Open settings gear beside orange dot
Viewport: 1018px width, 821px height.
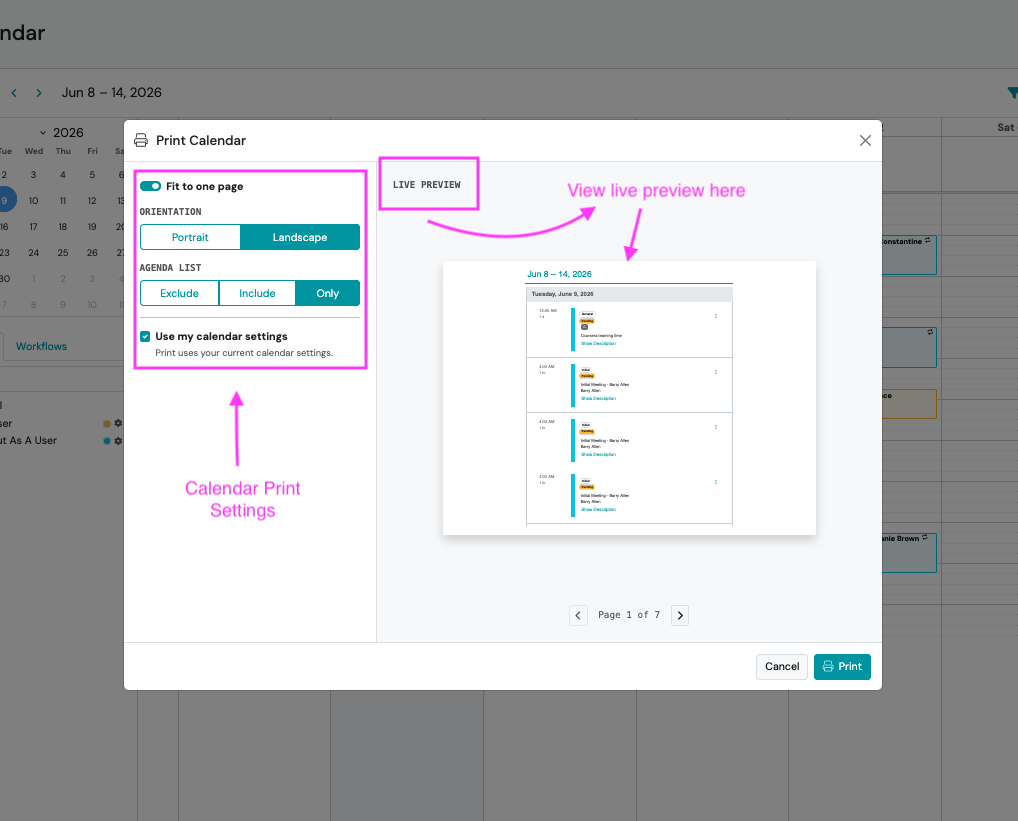[x=118, y=423]
